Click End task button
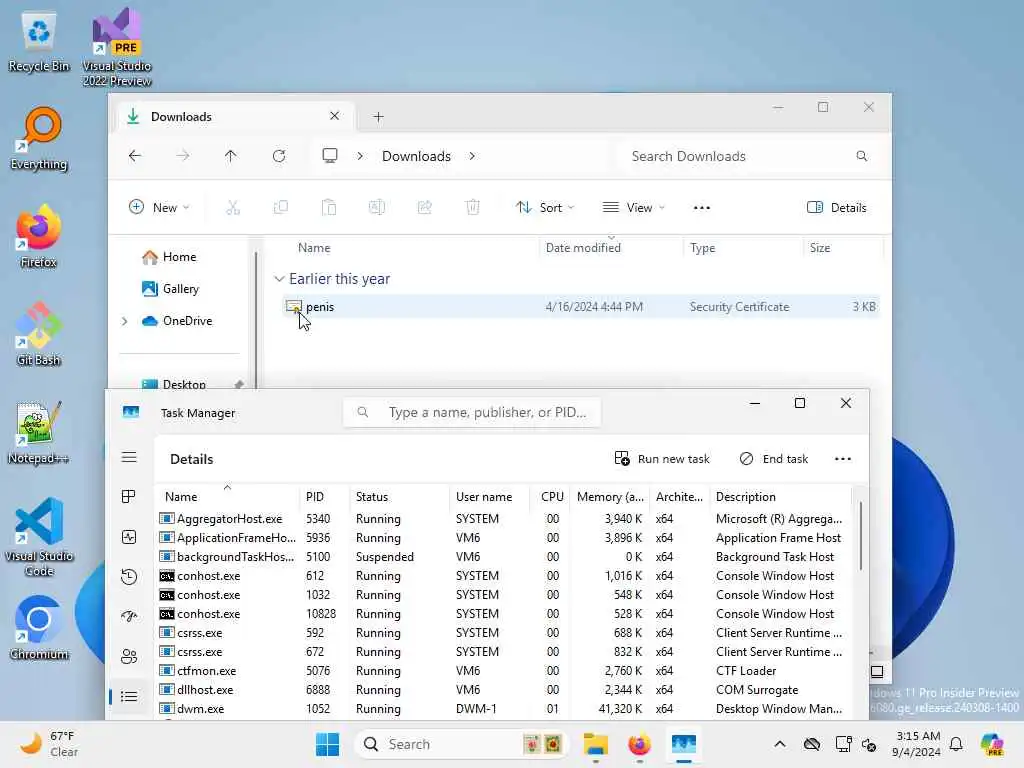This screenshot has height=768, width=1024. click(774, 459)
